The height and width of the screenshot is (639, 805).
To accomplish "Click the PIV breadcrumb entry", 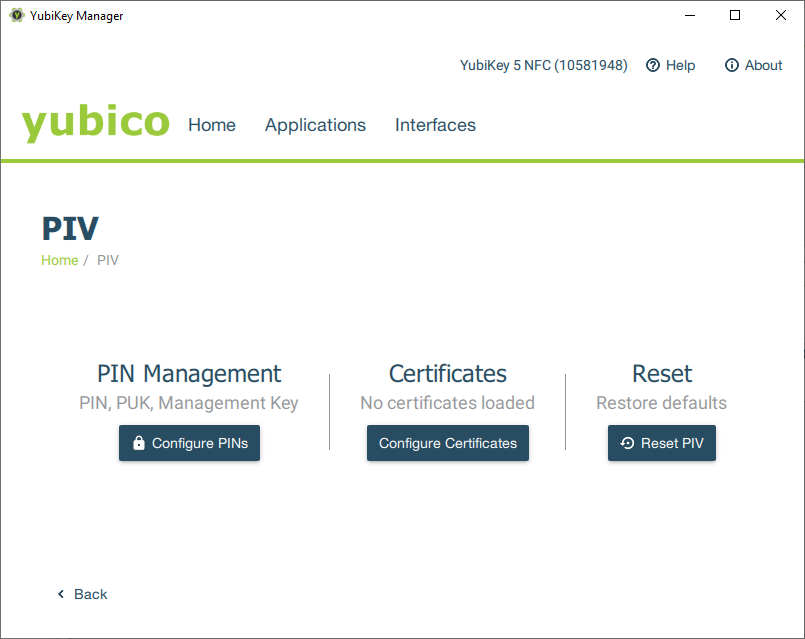I will point(107,260).
